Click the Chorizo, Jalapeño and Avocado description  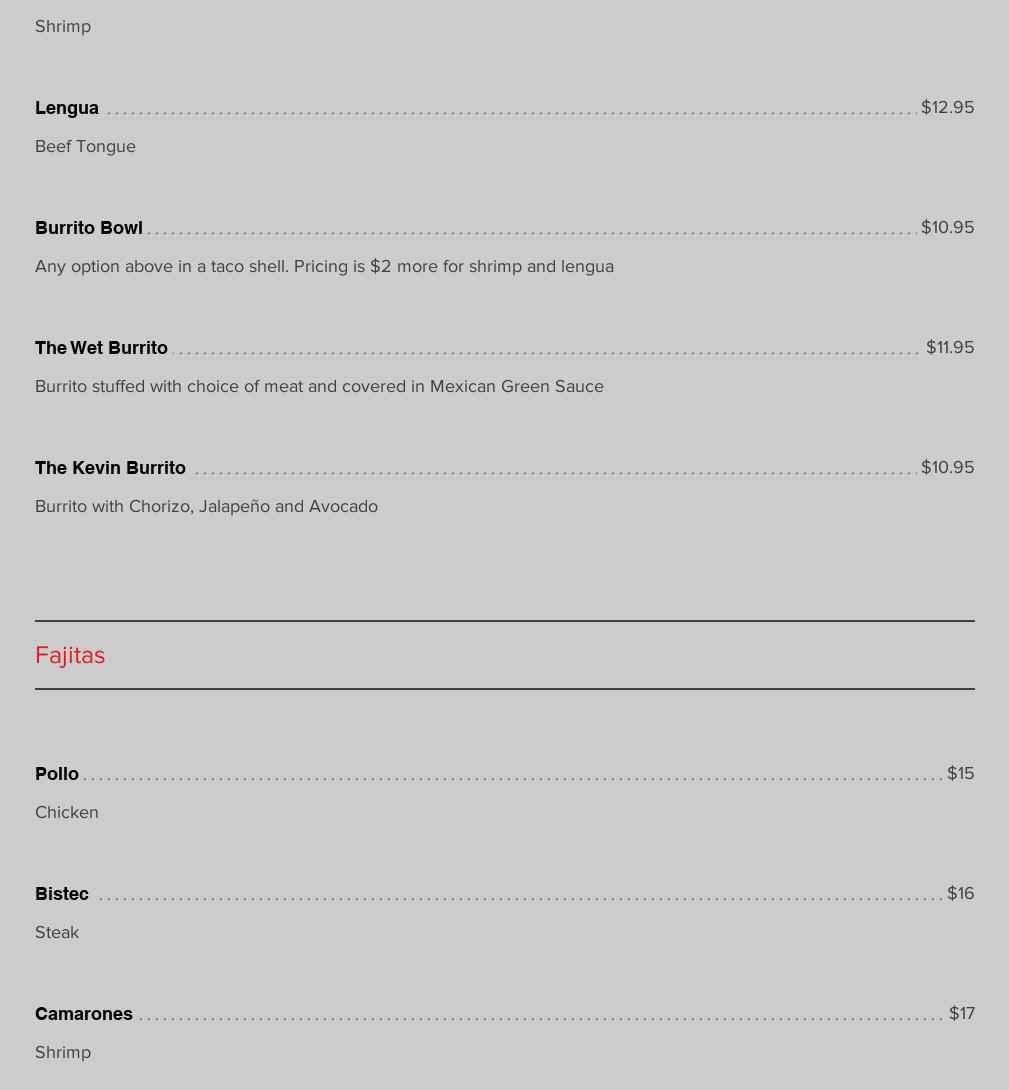tap(206, 506)
